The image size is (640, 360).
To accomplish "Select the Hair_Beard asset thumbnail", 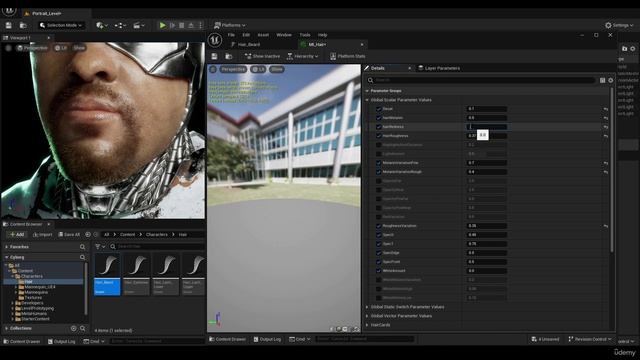I will [x=107, y=273].
